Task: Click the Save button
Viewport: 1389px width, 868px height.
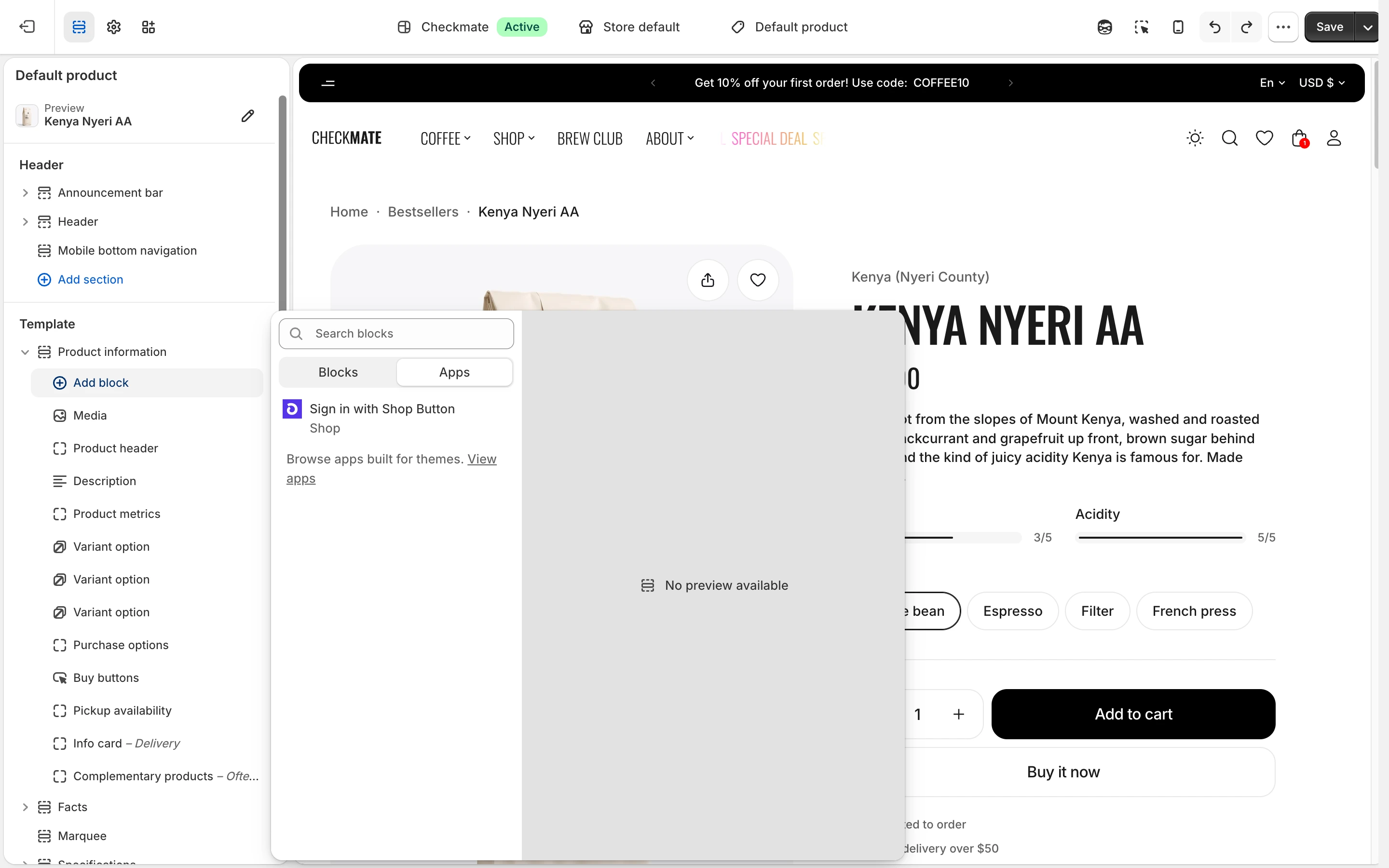Action: [1329, 27]
